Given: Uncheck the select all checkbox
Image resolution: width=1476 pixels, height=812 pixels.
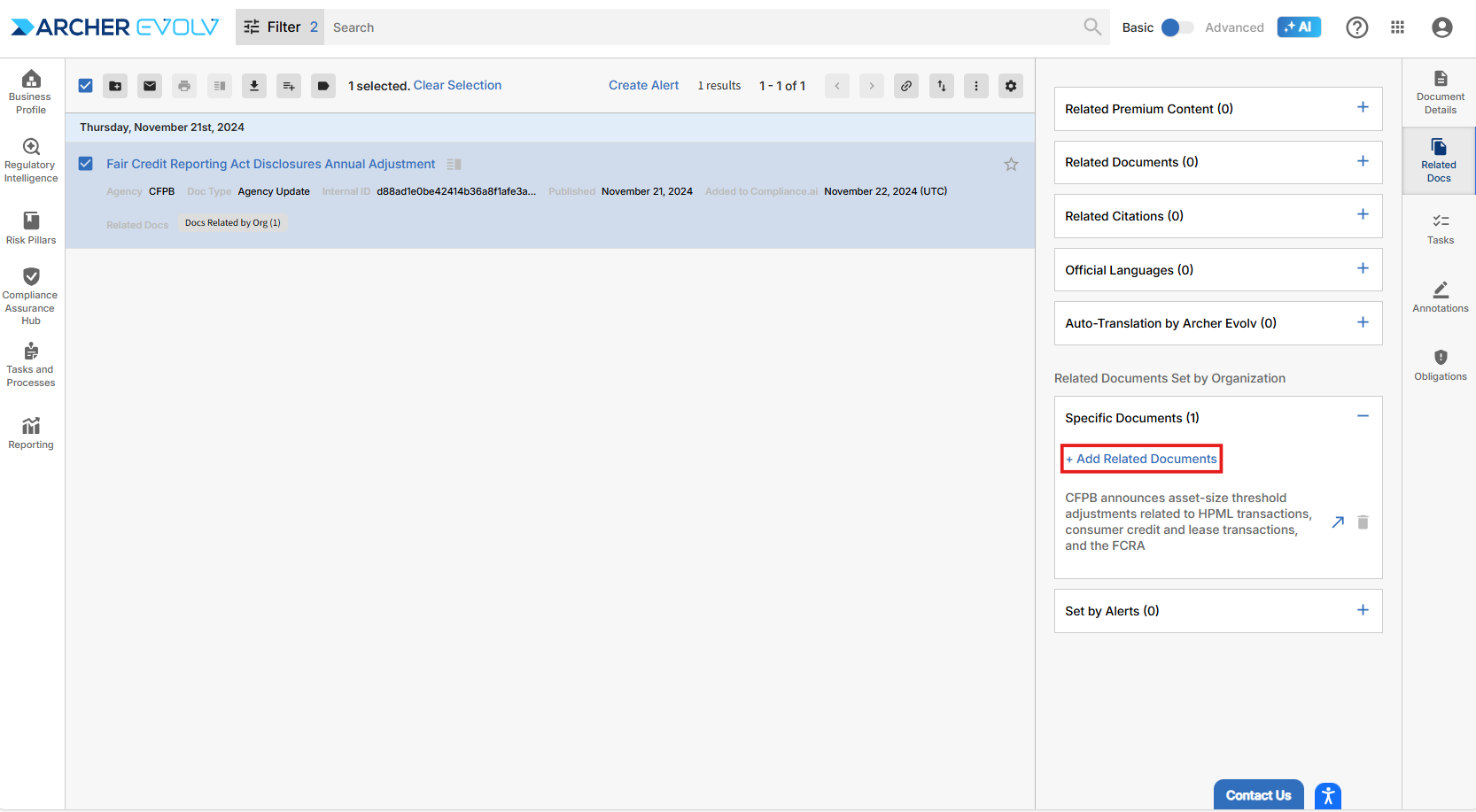Looking at the screenshot, I should (86, 86).
